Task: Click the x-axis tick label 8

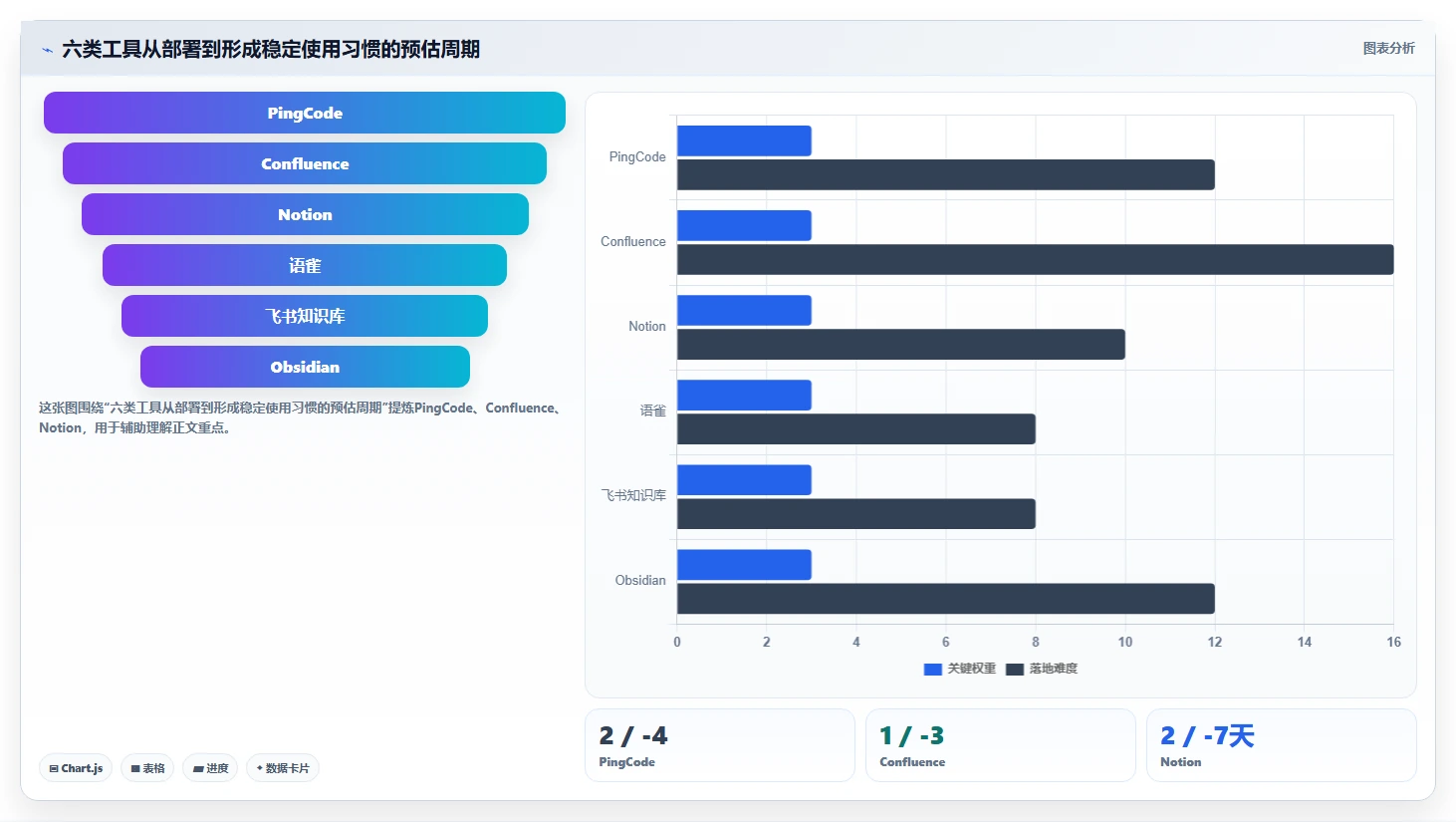Action: 1036,642
